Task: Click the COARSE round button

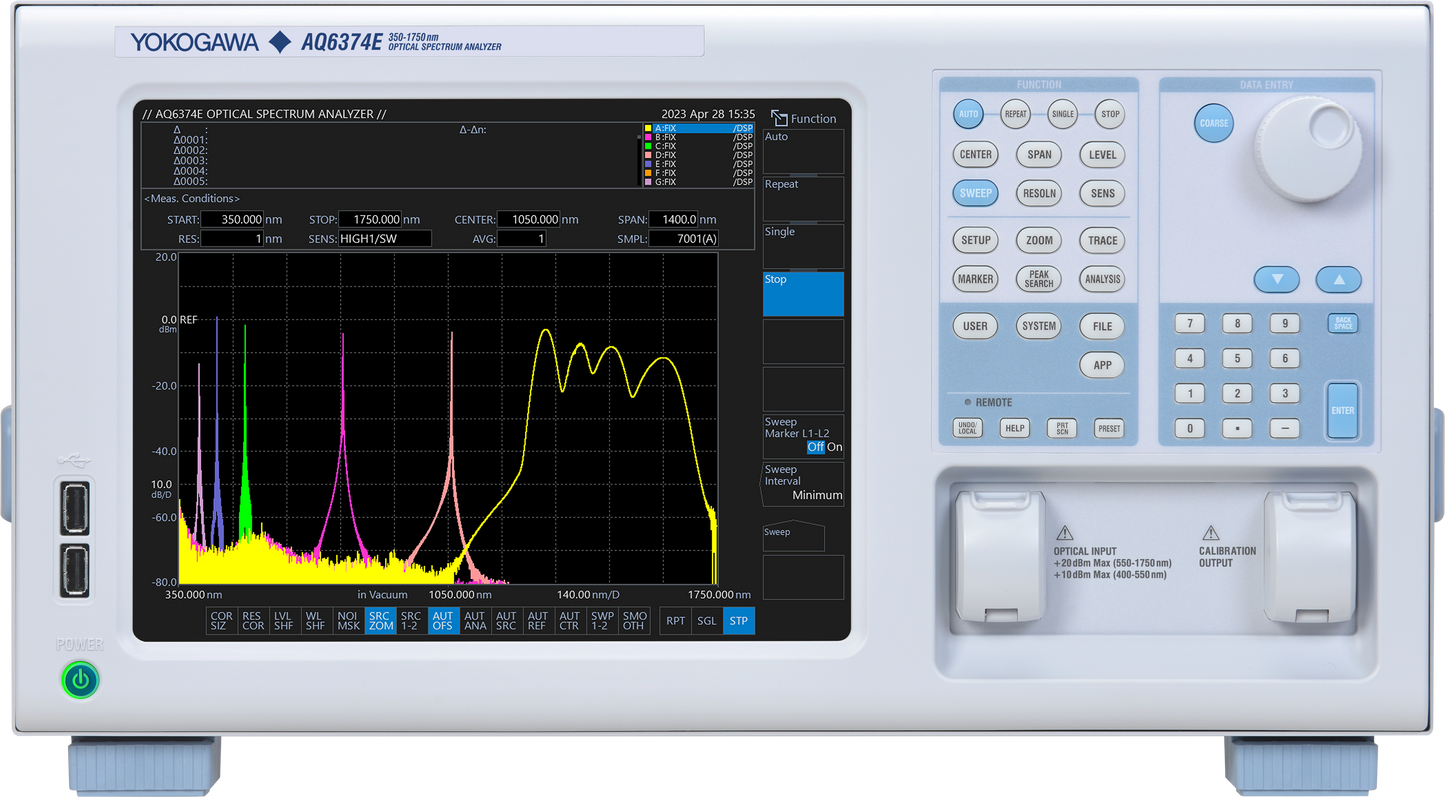Action: [x=1214, y=123]
